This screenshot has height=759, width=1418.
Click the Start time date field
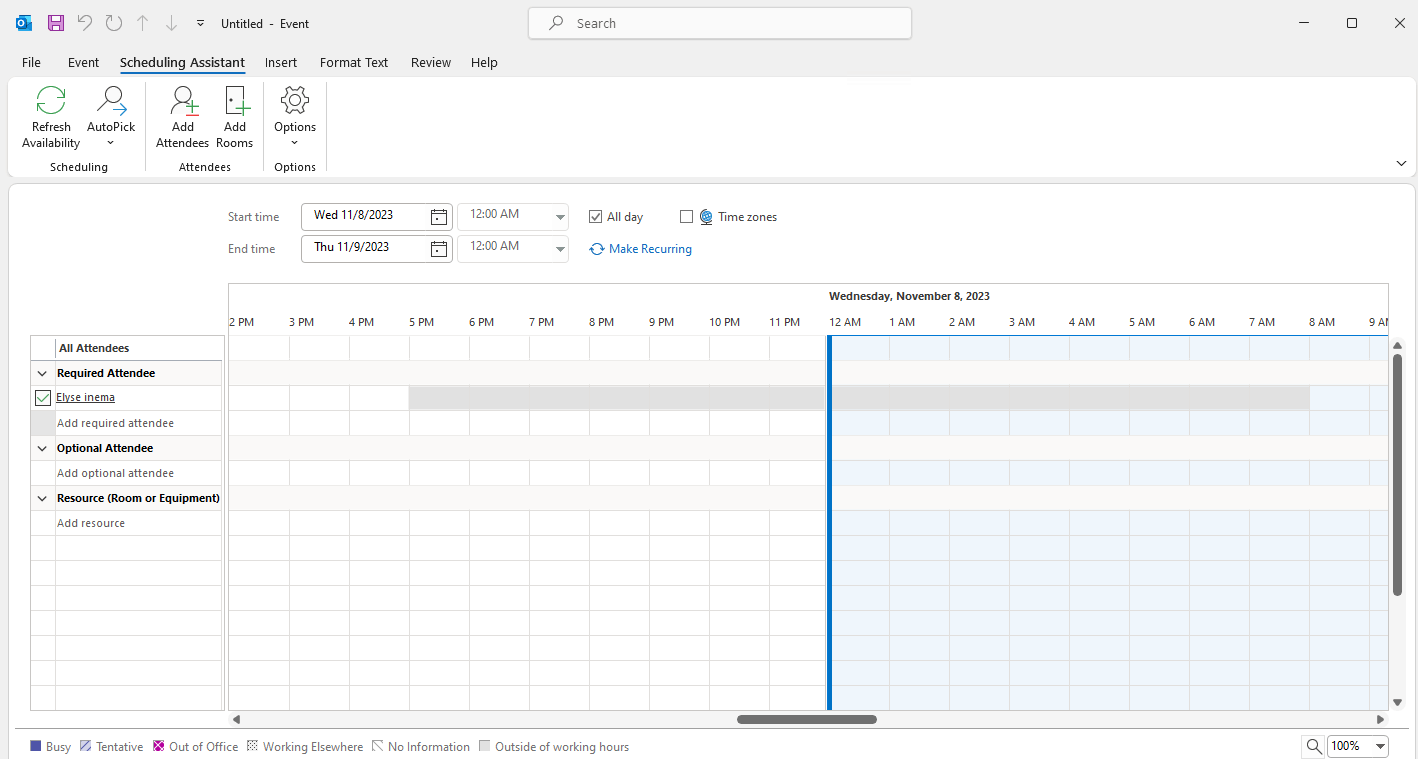point(365,216)
